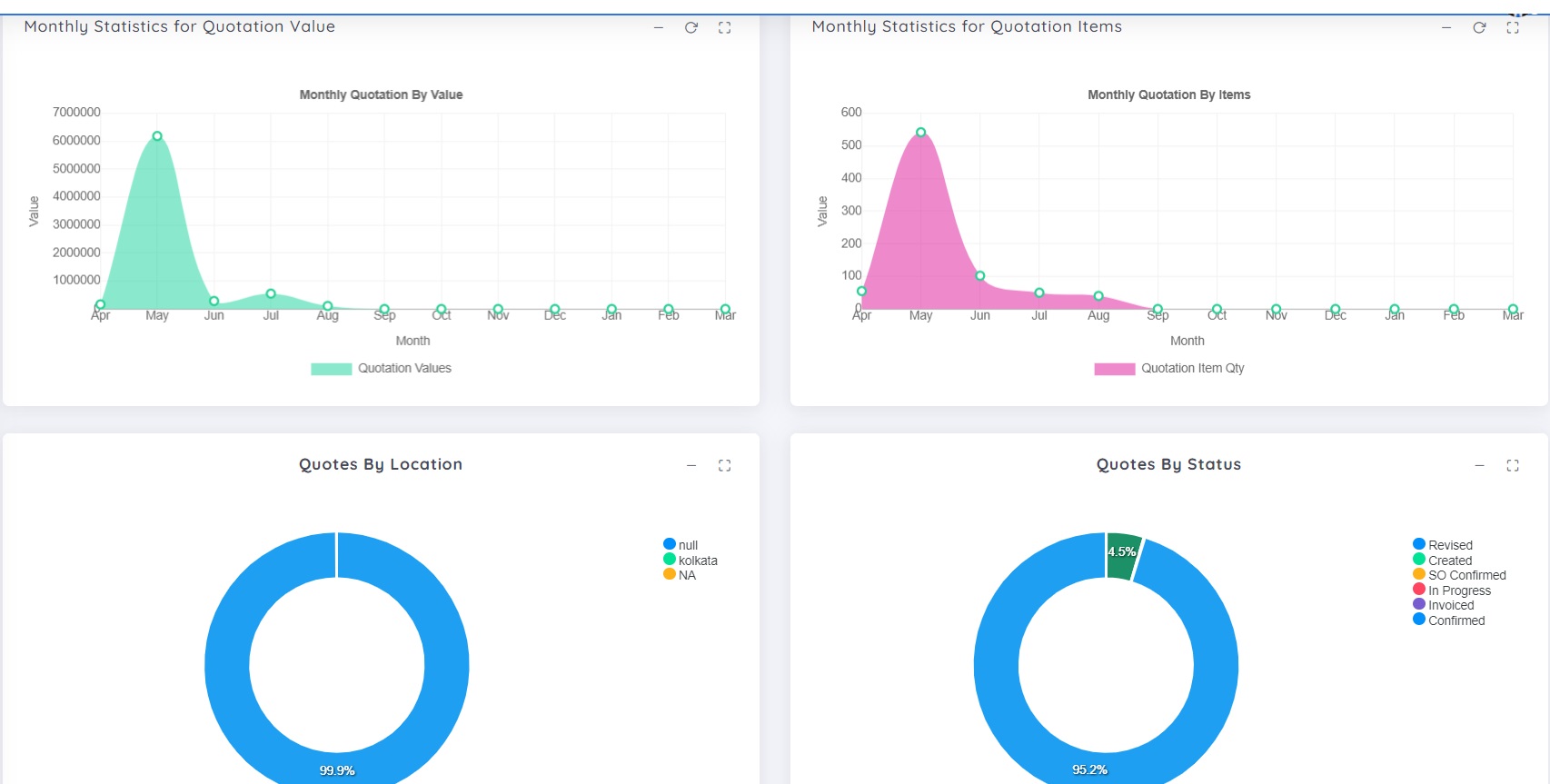1550x784 pixels.
Task: Click Quotes By Status heading
Action: coord(1168,464)
